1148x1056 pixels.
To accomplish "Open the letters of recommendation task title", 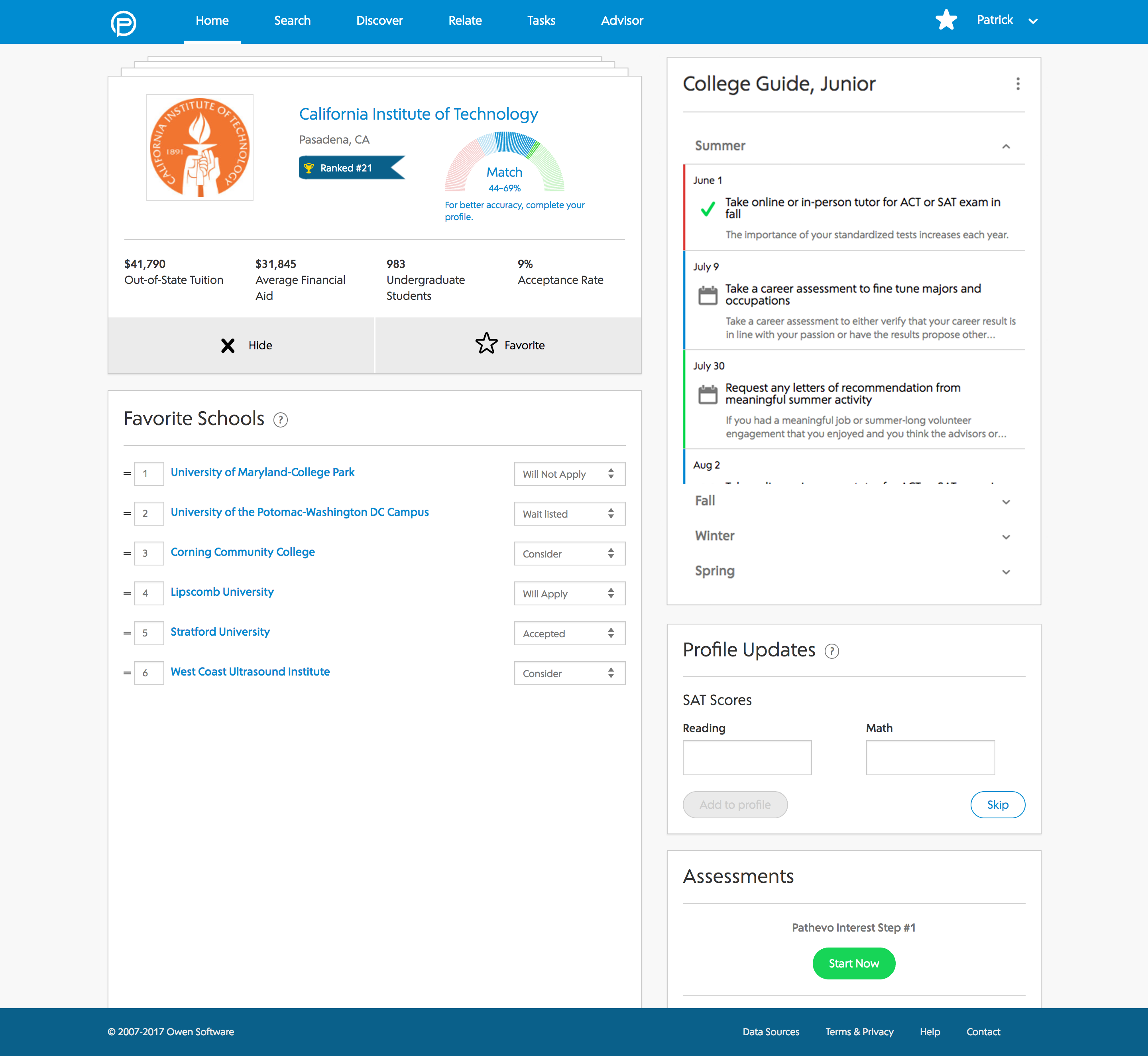I will pyautogui.click(x=842, y=394).
